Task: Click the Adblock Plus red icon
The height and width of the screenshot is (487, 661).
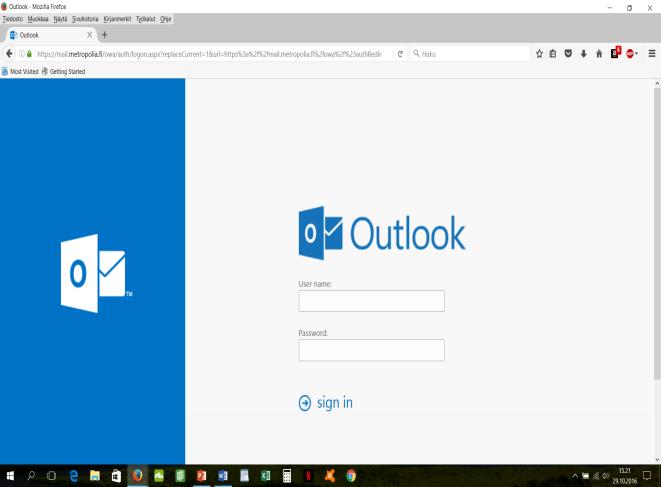Action: pyautogui.click(x=630, y=54)
